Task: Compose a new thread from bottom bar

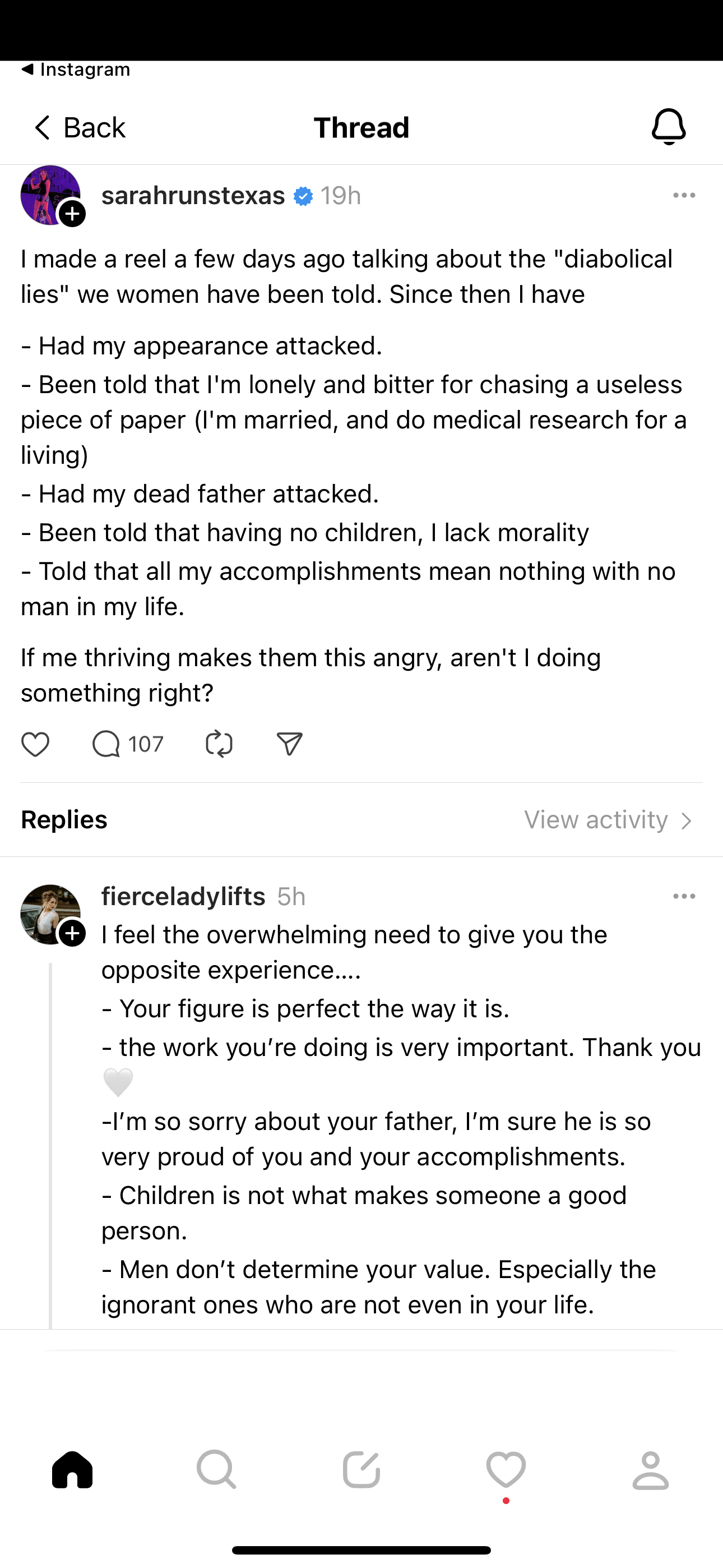Action: 361,1469
